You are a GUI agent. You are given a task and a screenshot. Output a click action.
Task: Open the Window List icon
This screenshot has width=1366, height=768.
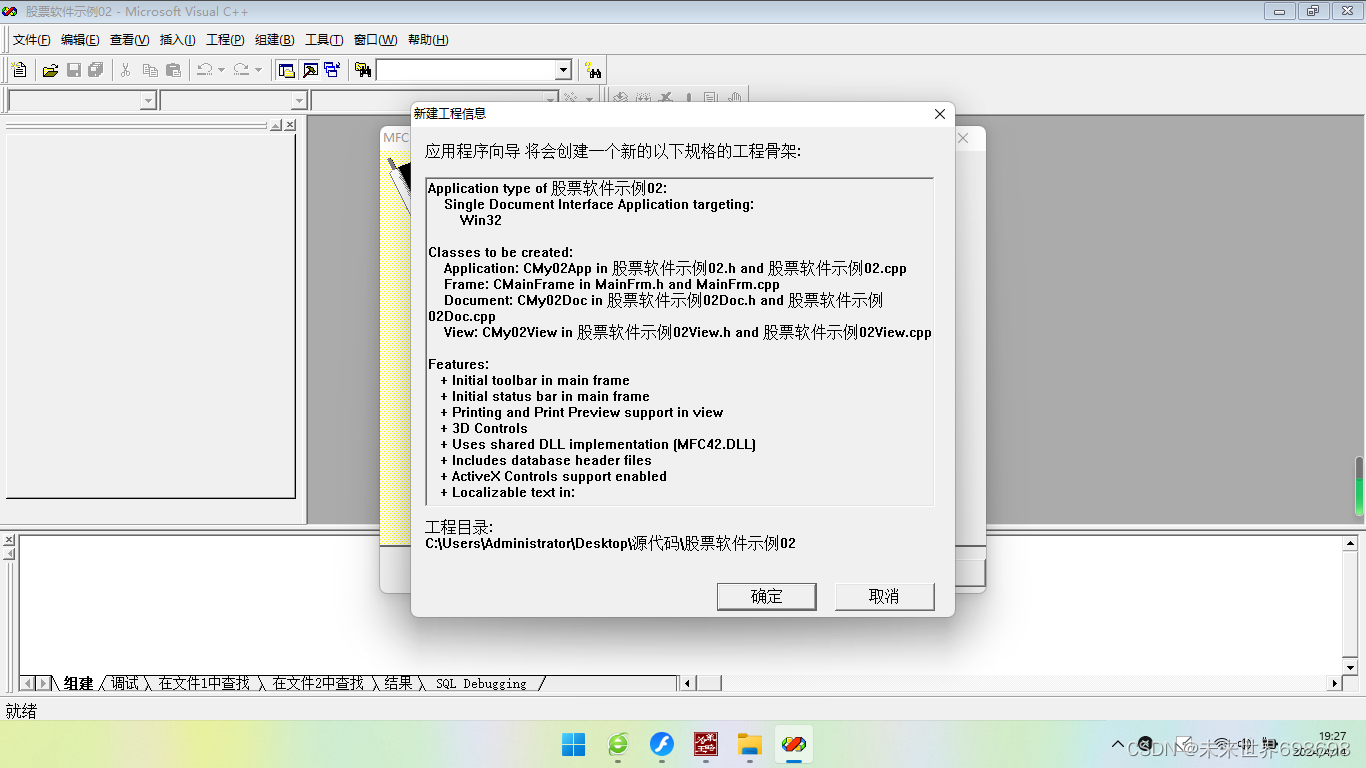coord(332,70)
